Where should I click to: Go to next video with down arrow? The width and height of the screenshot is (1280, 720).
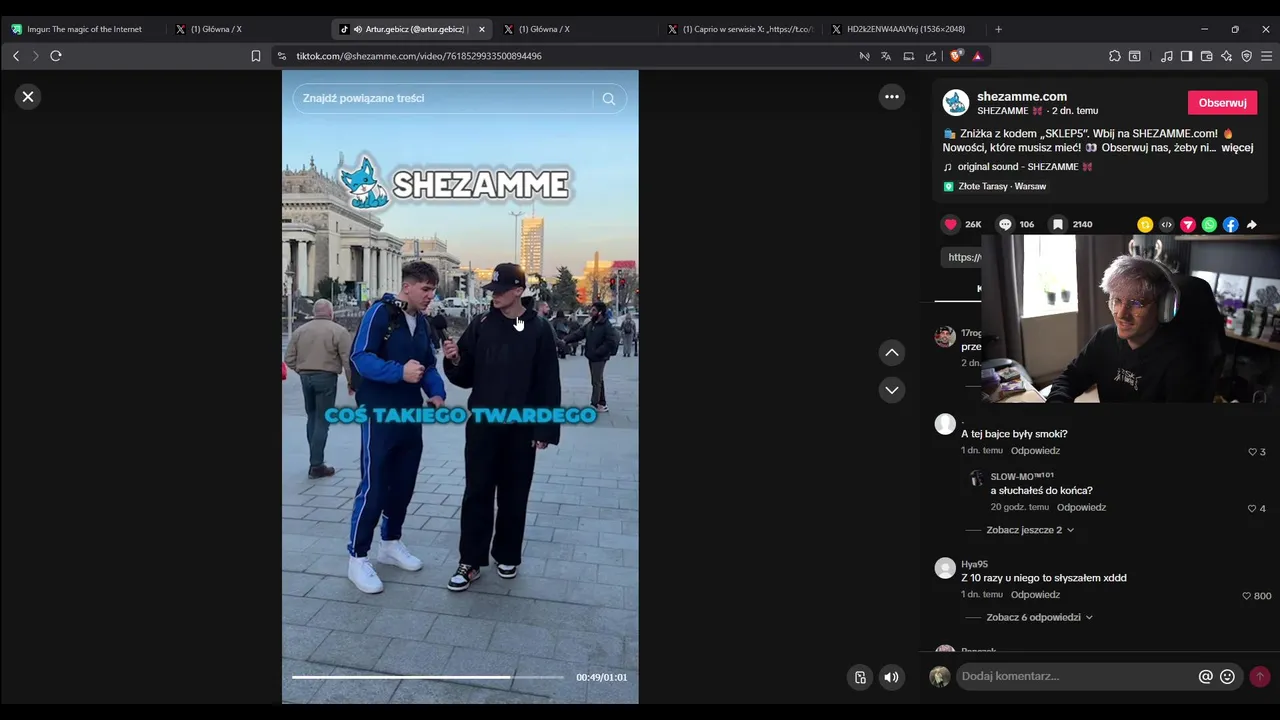(892, 390)
